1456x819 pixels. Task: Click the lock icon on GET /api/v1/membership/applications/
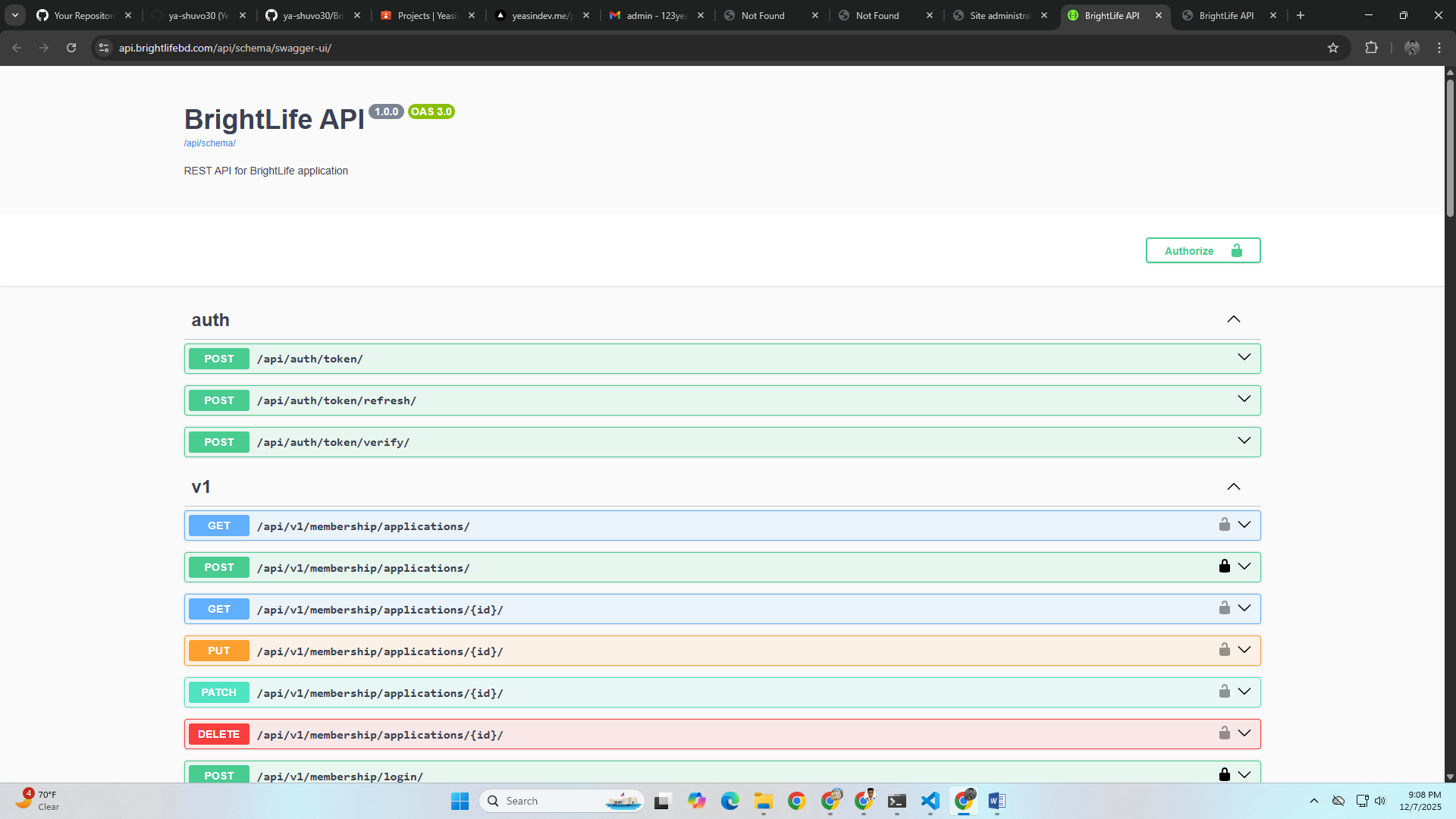coord(1225,524)
